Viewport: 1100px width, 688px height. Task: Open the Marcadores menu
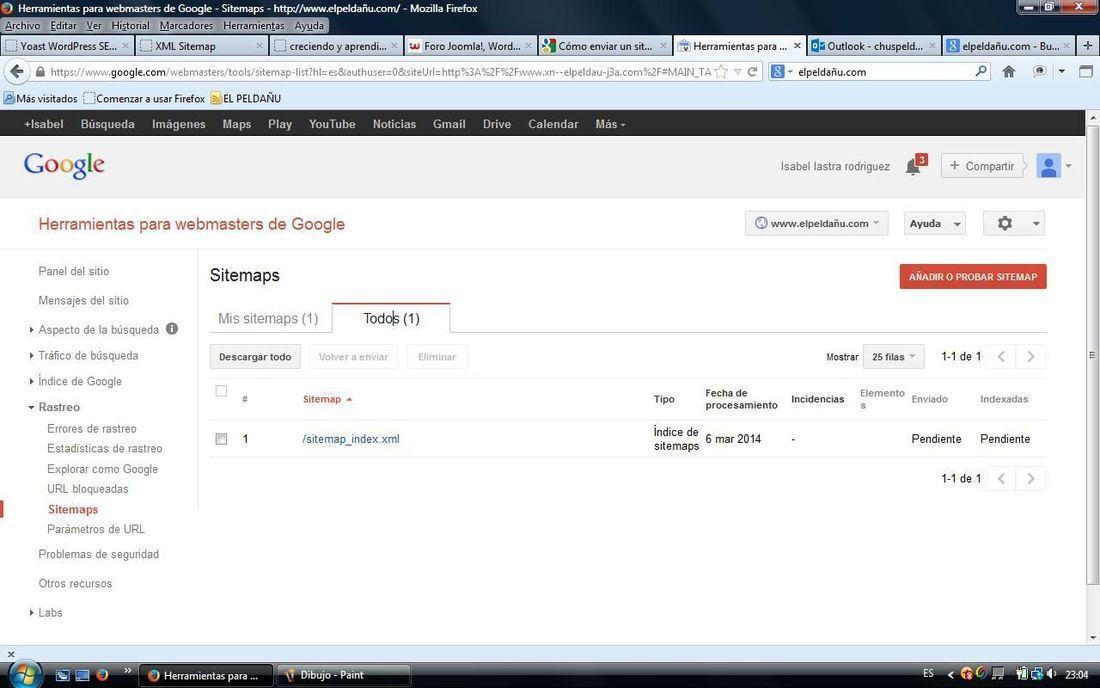(186, 25)
